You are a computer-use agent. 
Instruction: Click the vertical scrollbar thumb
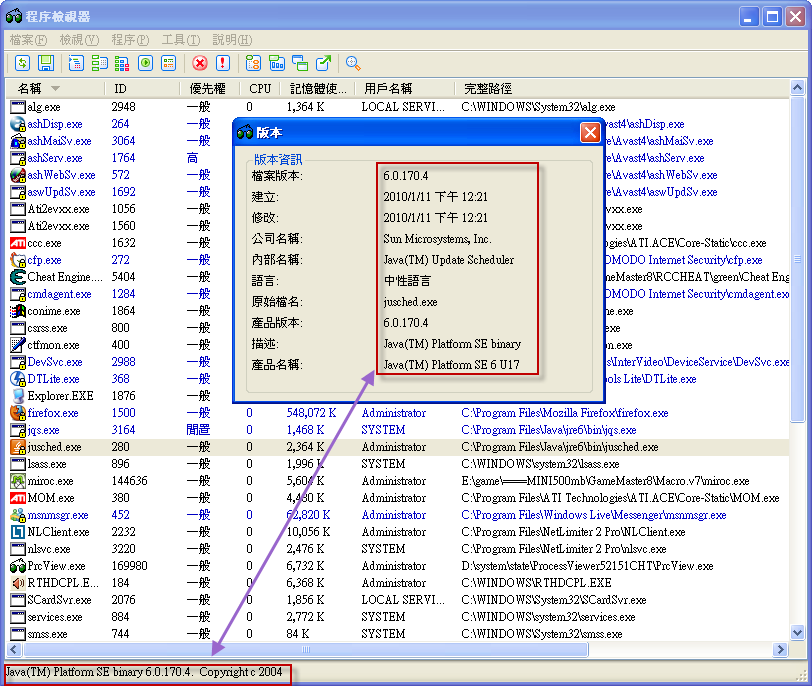coord(798,259)
